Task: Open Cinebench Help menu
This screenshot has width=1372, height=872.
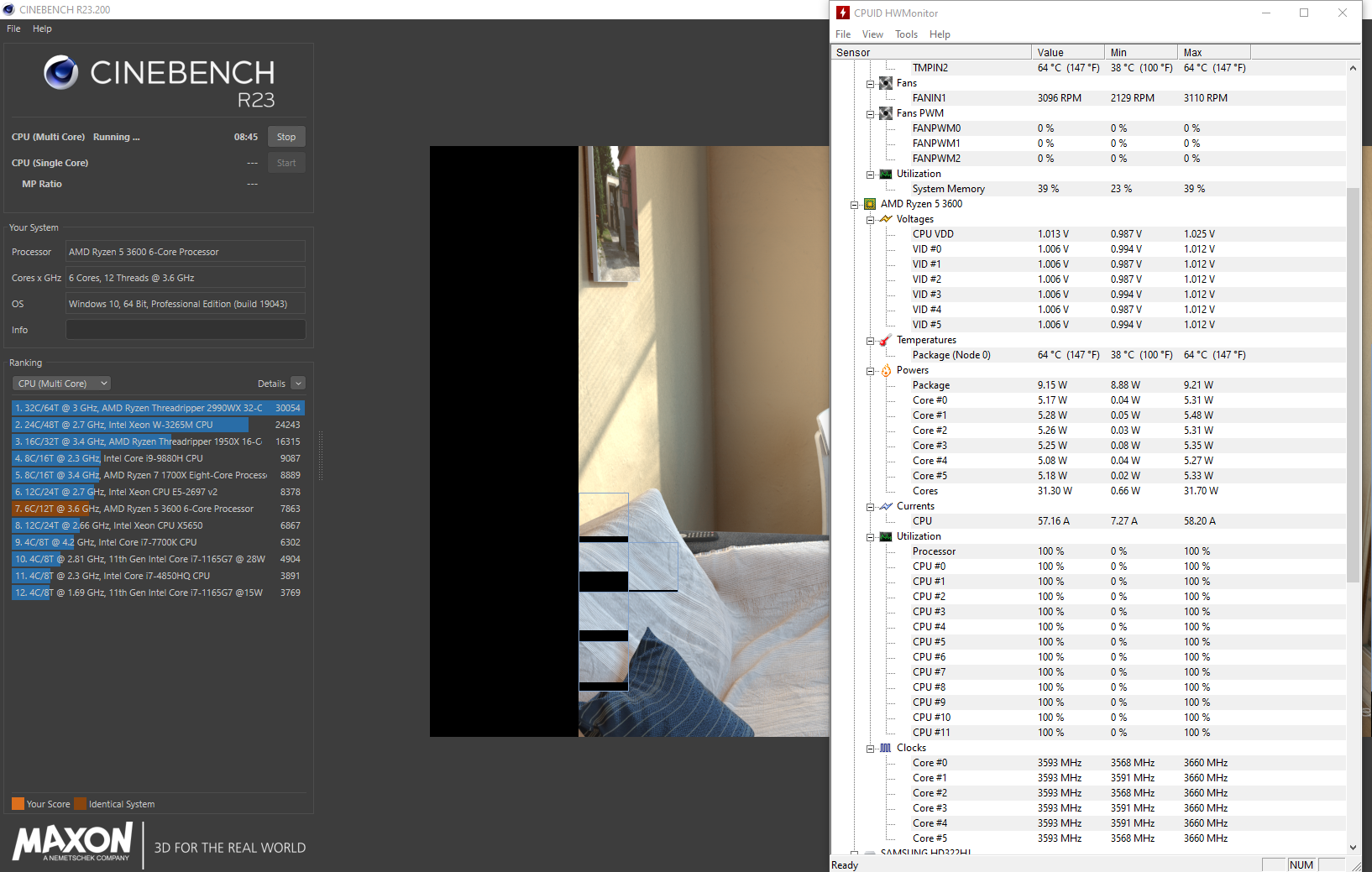Action: tap(42, 29)
